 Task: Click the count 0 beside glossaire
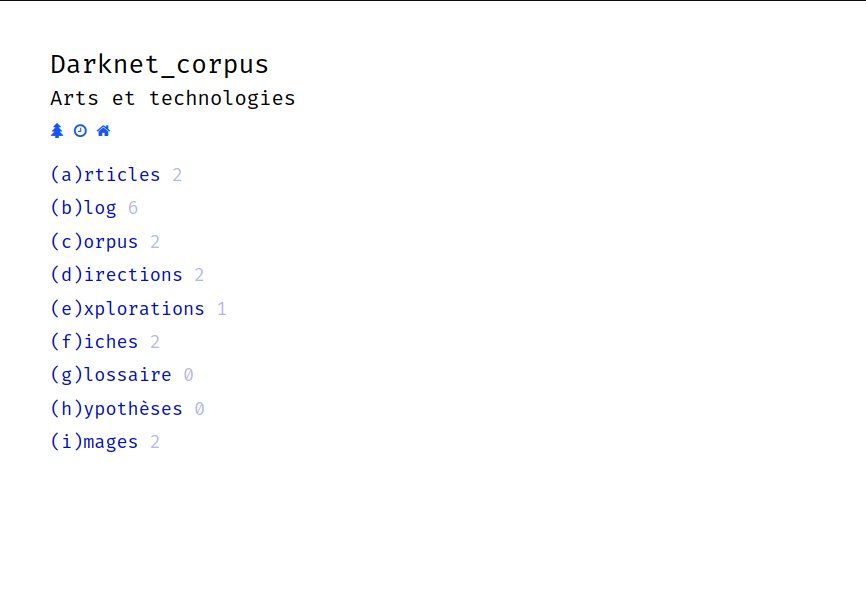point(188,375)
